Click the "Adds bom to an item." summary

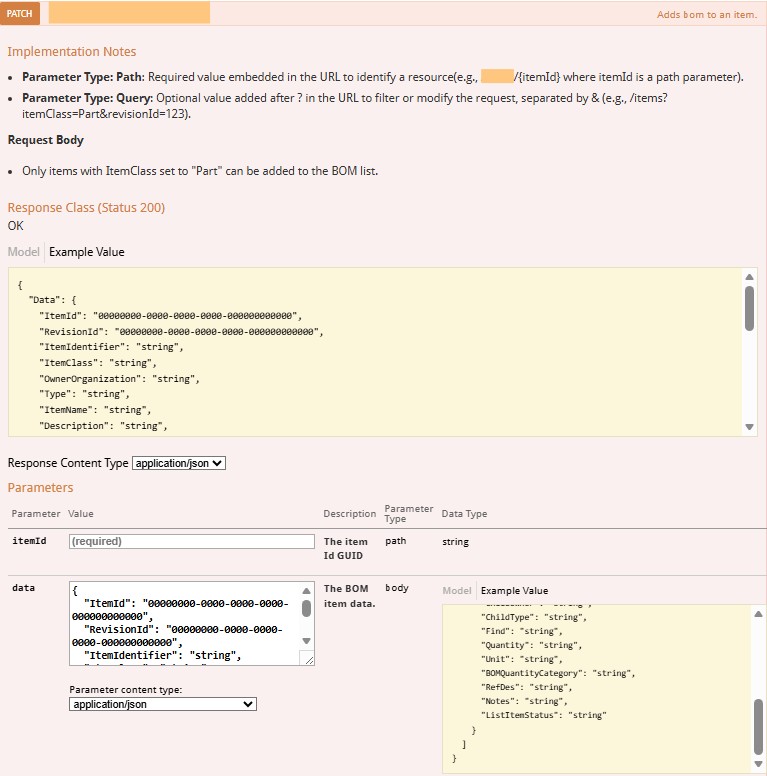coord(706,15)
